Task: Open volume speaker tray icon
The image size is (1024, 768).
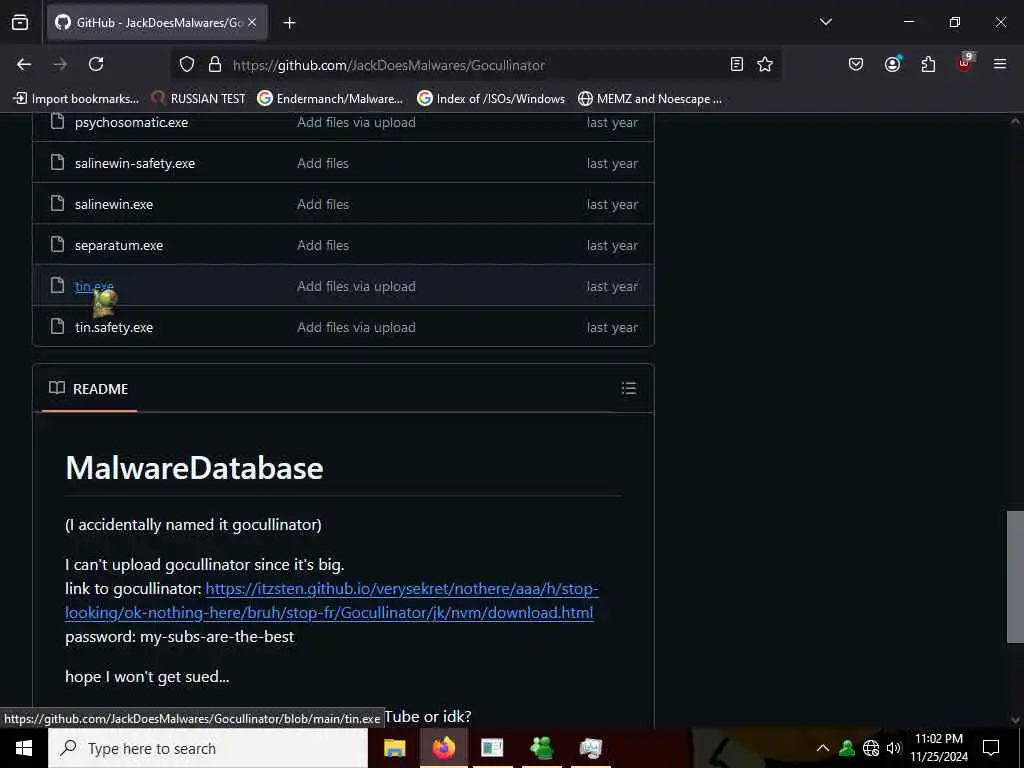Action: pyautogui.click(x=893, y=748)
